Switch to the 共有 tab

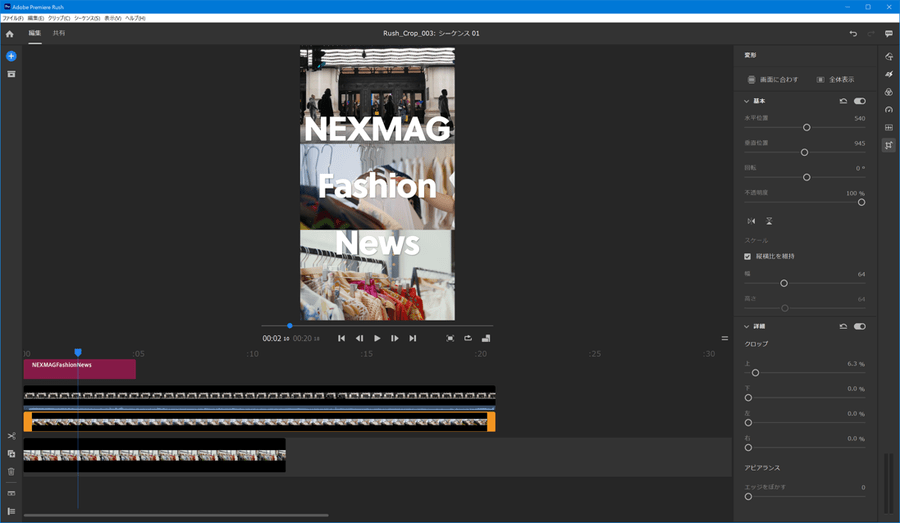pos(59,33)
